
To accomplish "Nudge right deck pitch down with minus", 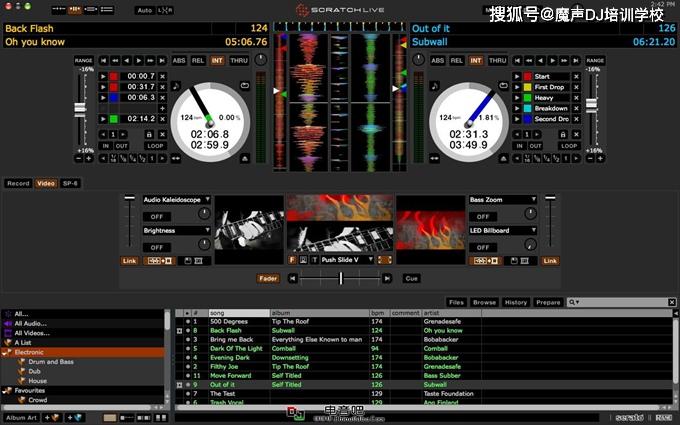I will pyautogui.click(x=590, y=159).
